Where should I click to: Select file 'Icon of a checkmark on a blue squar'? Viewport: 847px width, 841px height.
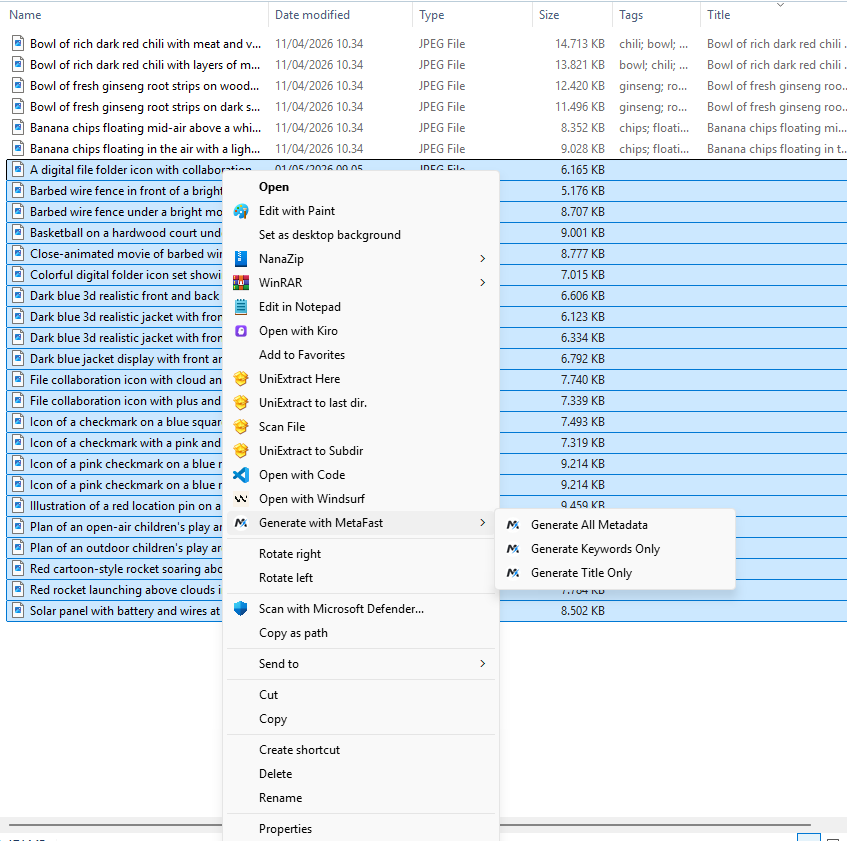[x=126, y=422]
